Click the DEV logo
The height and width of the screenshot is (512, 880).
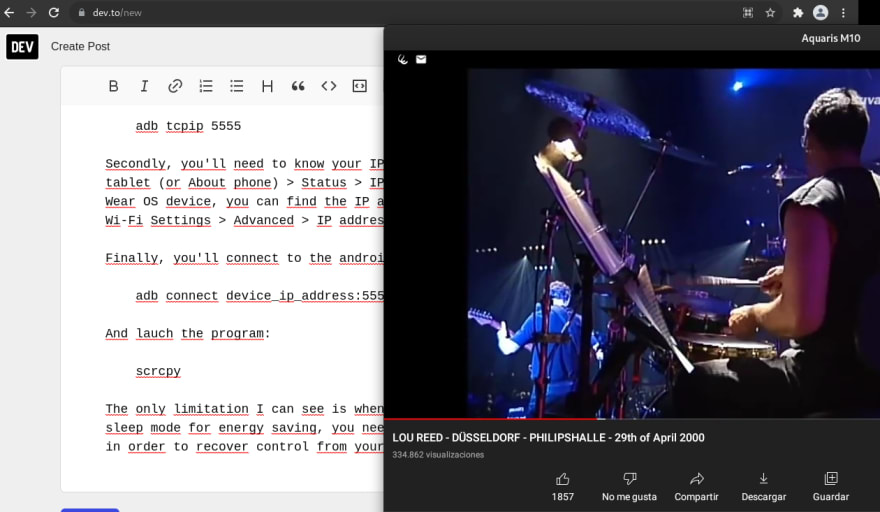[x=22, y=47]
